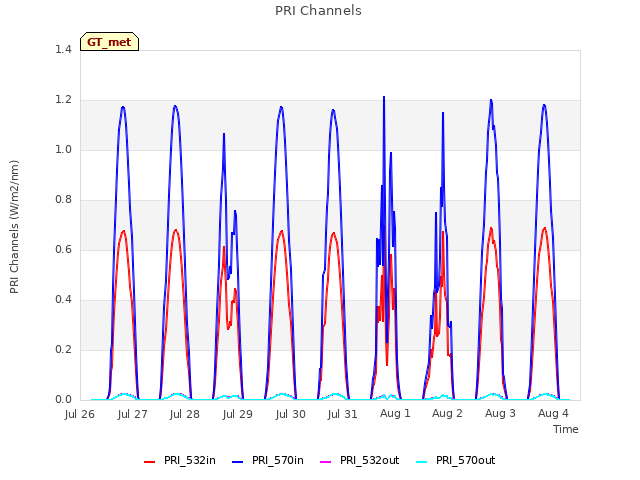Toggle the PRI_532in legend entry

[180, 460]
